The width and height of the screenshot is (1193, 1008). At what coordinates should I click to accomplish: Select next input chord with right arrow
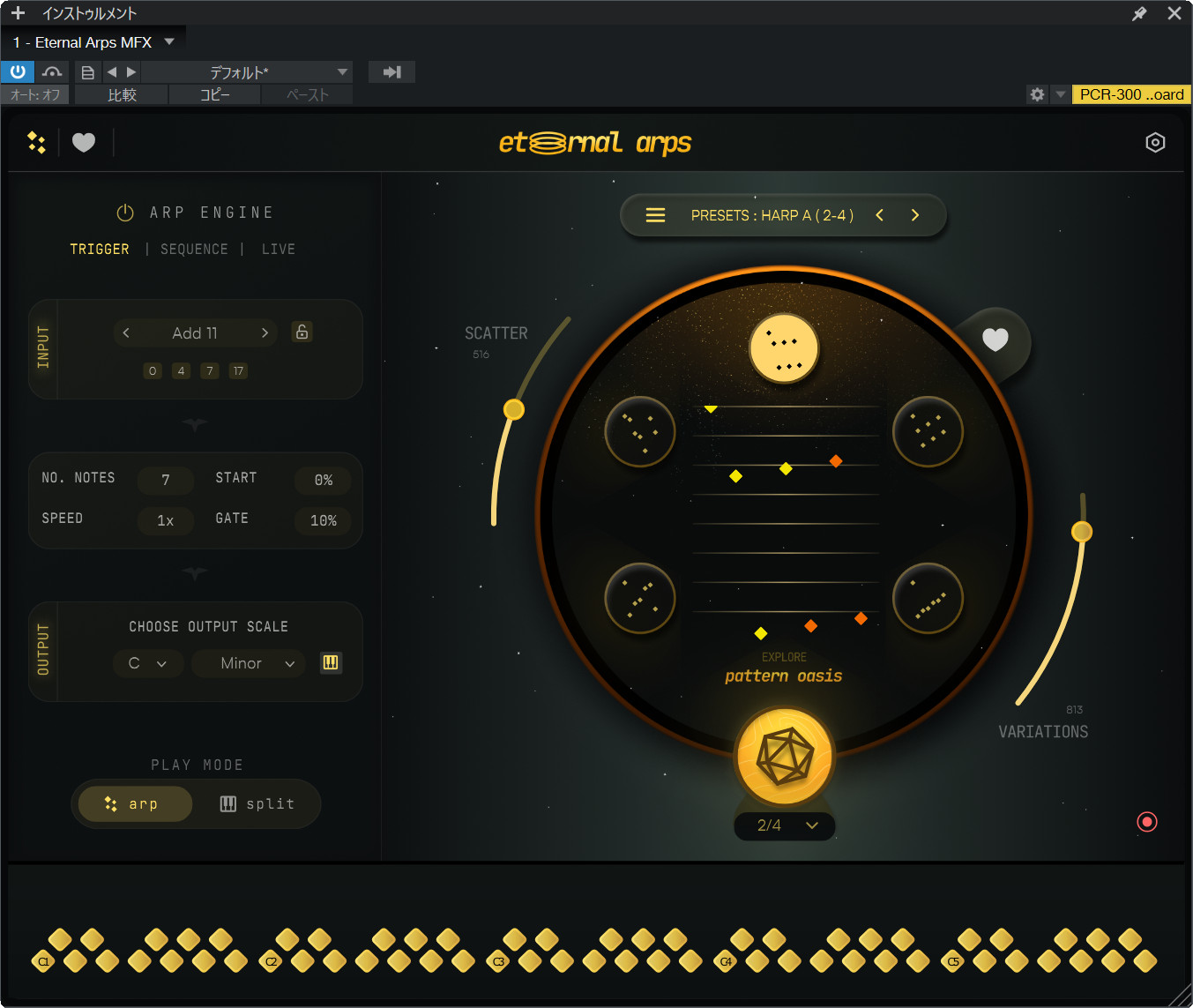click(265, 332)
